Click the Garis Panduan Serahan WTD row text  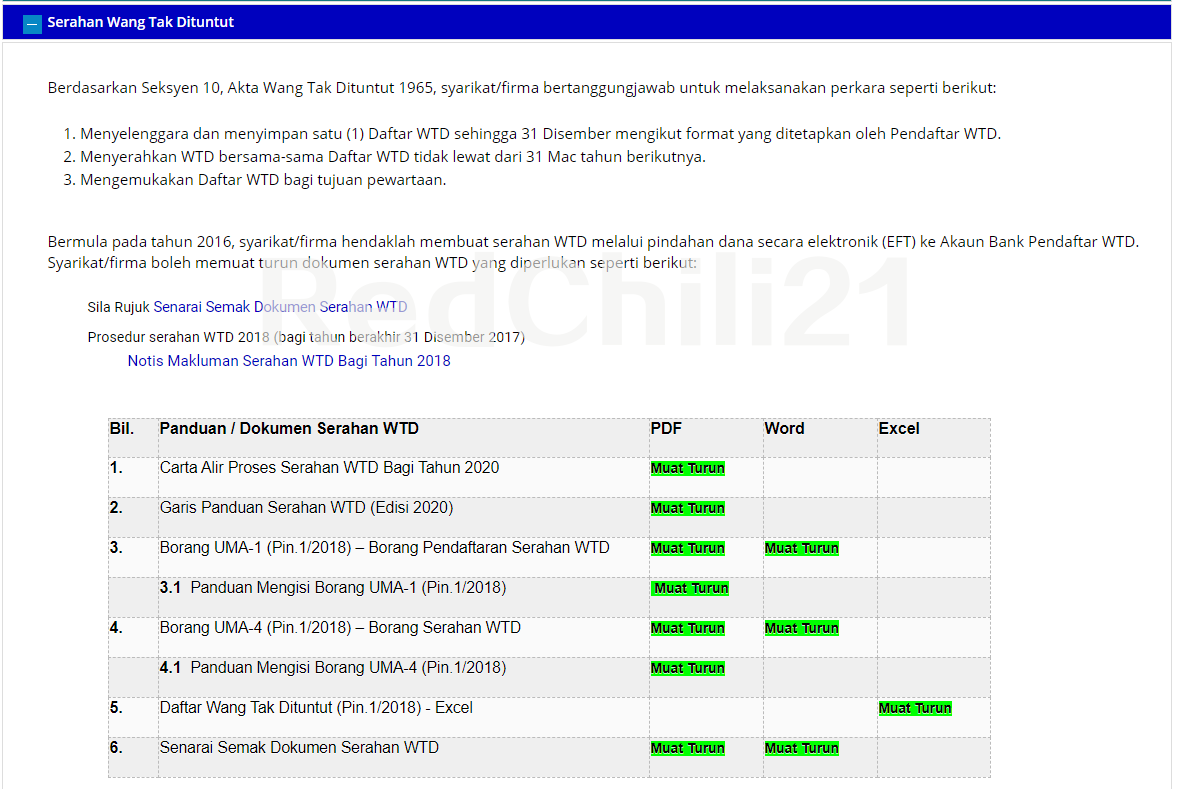(306, 508)
